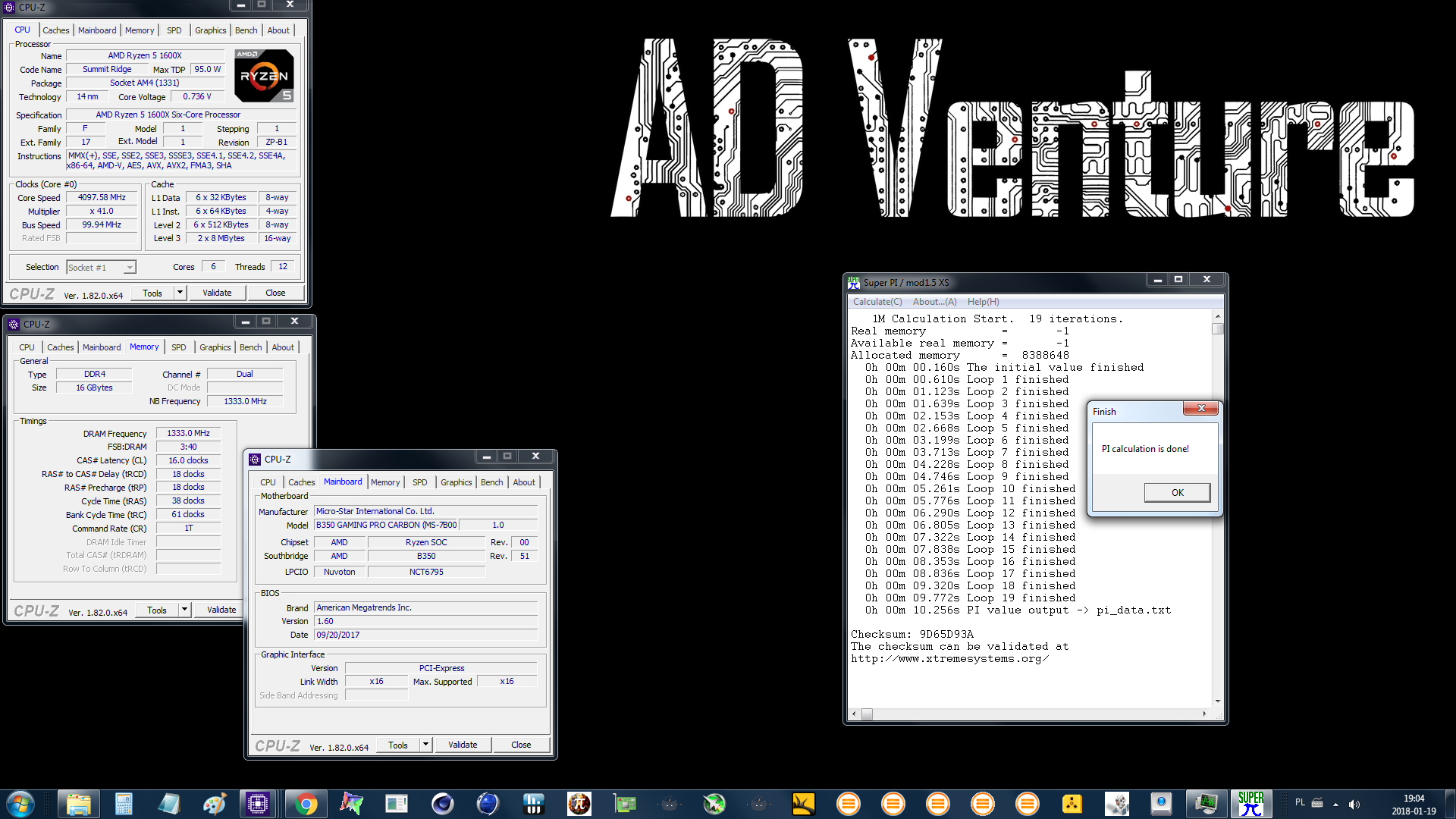1456x819 pixels.
Task: Open the window-layout icon next to Cinebench
Action: [x=397, y=804]
